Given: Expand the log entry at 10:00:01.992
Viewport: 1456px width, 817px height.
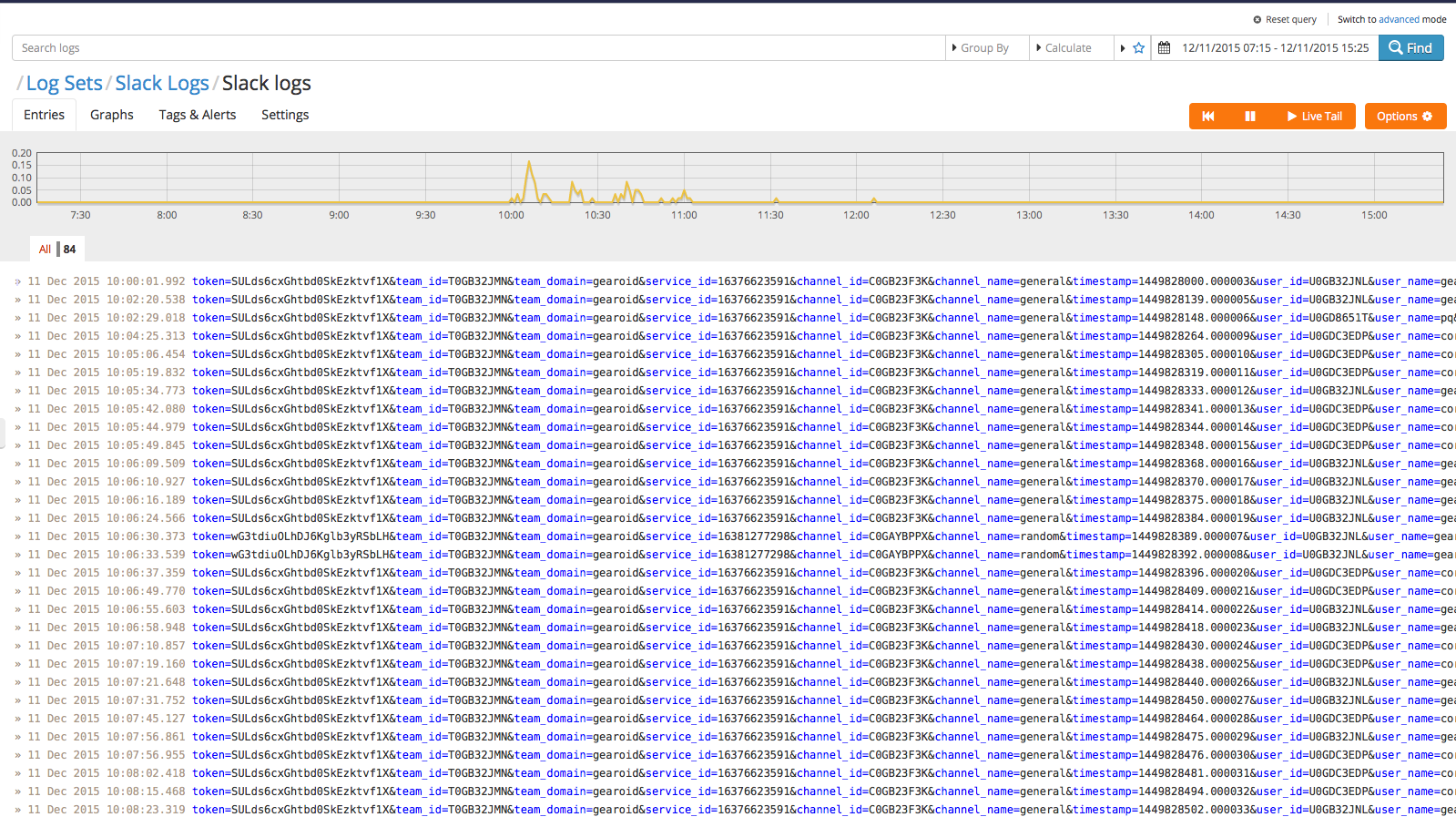Looking at the screenshot, I should tap(17, 282).
